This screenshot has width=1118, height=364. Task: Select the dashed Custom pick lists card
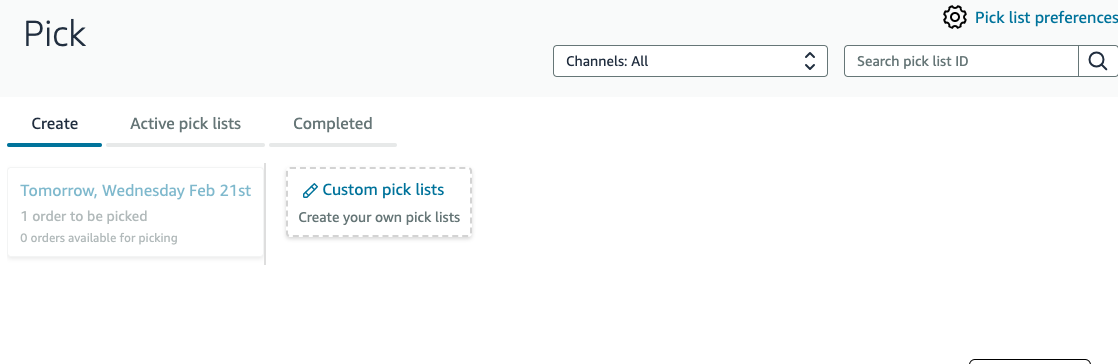(x=379, y=202)
